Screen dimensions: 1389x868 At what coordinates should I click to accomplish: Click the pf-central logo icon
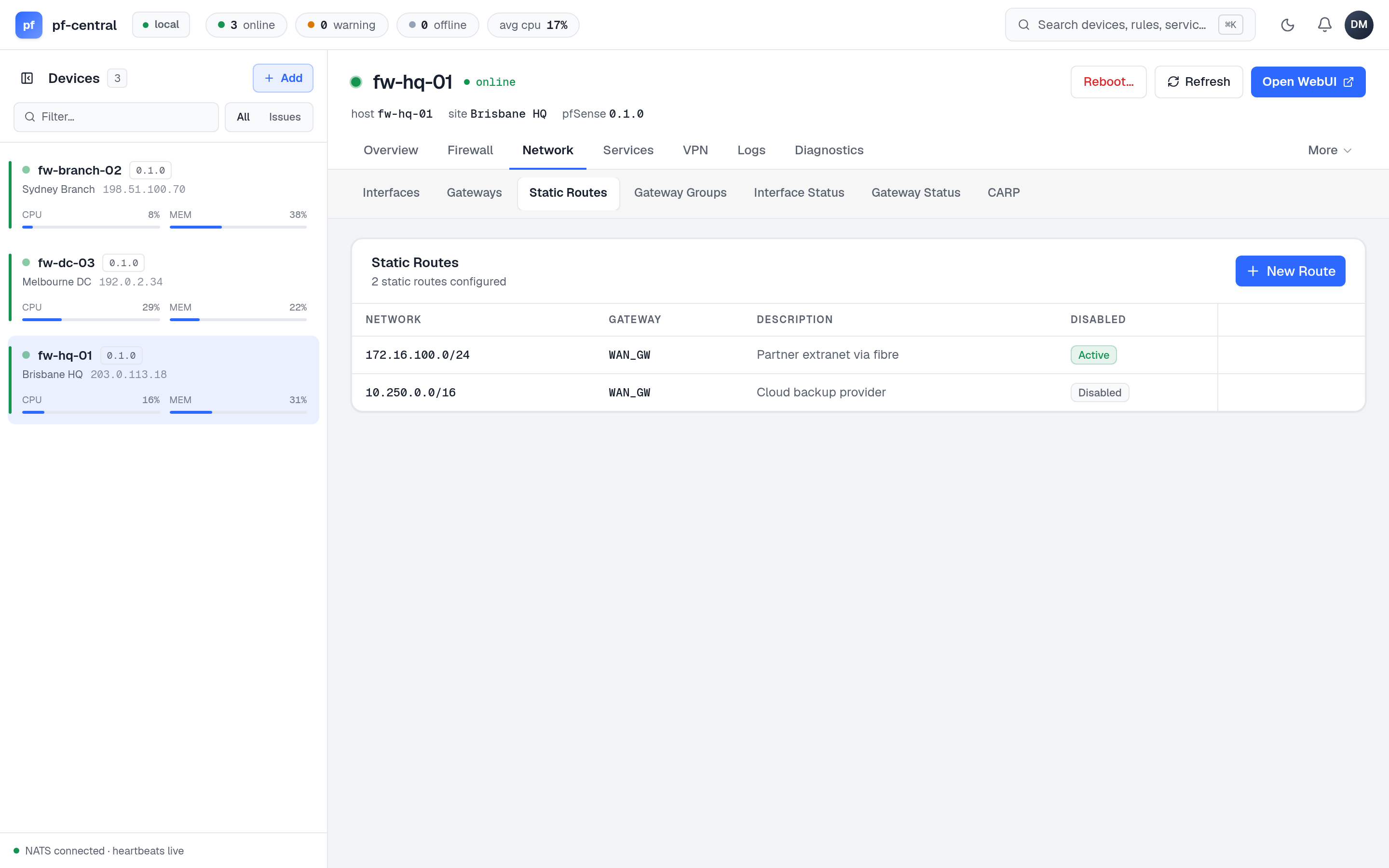(29, 25)
